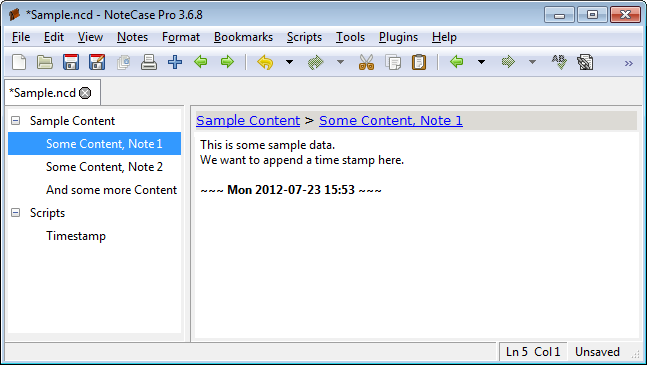647x365 pixels.
Task: Maximize the NoteCase Pro window
Action: [592, 15]
